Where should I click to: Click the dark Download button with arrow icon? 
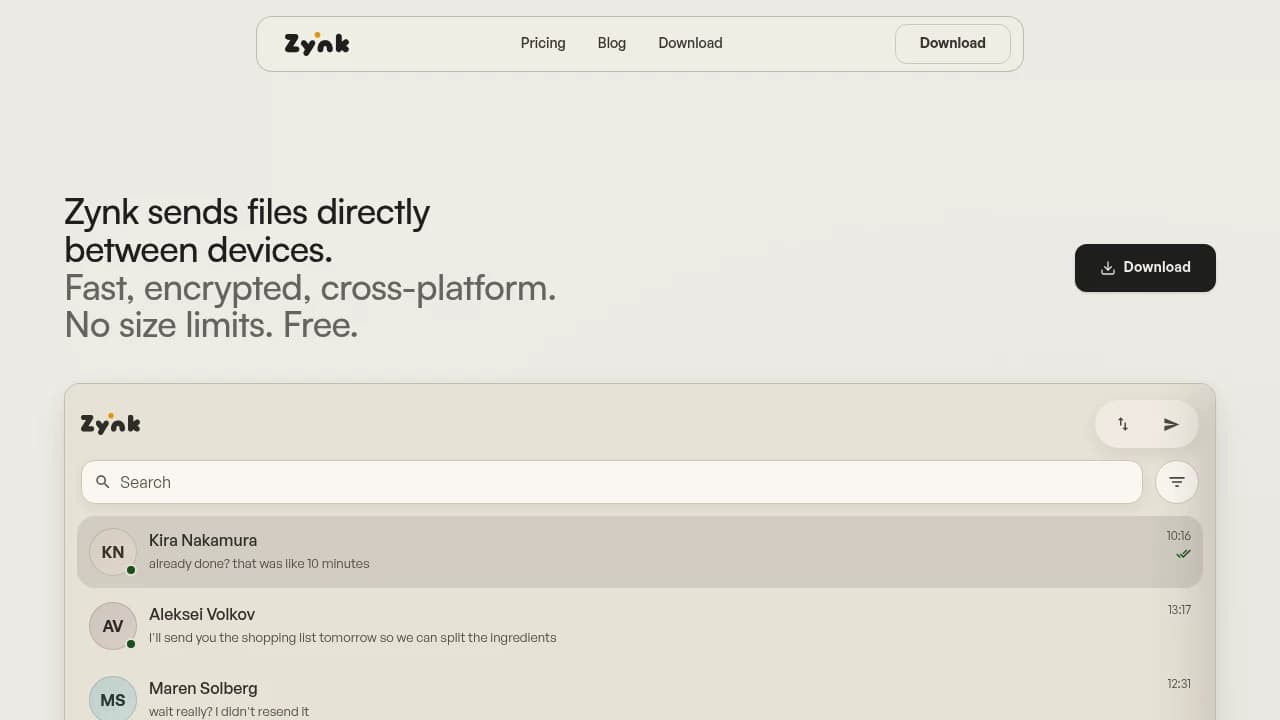coord(1145,268)
